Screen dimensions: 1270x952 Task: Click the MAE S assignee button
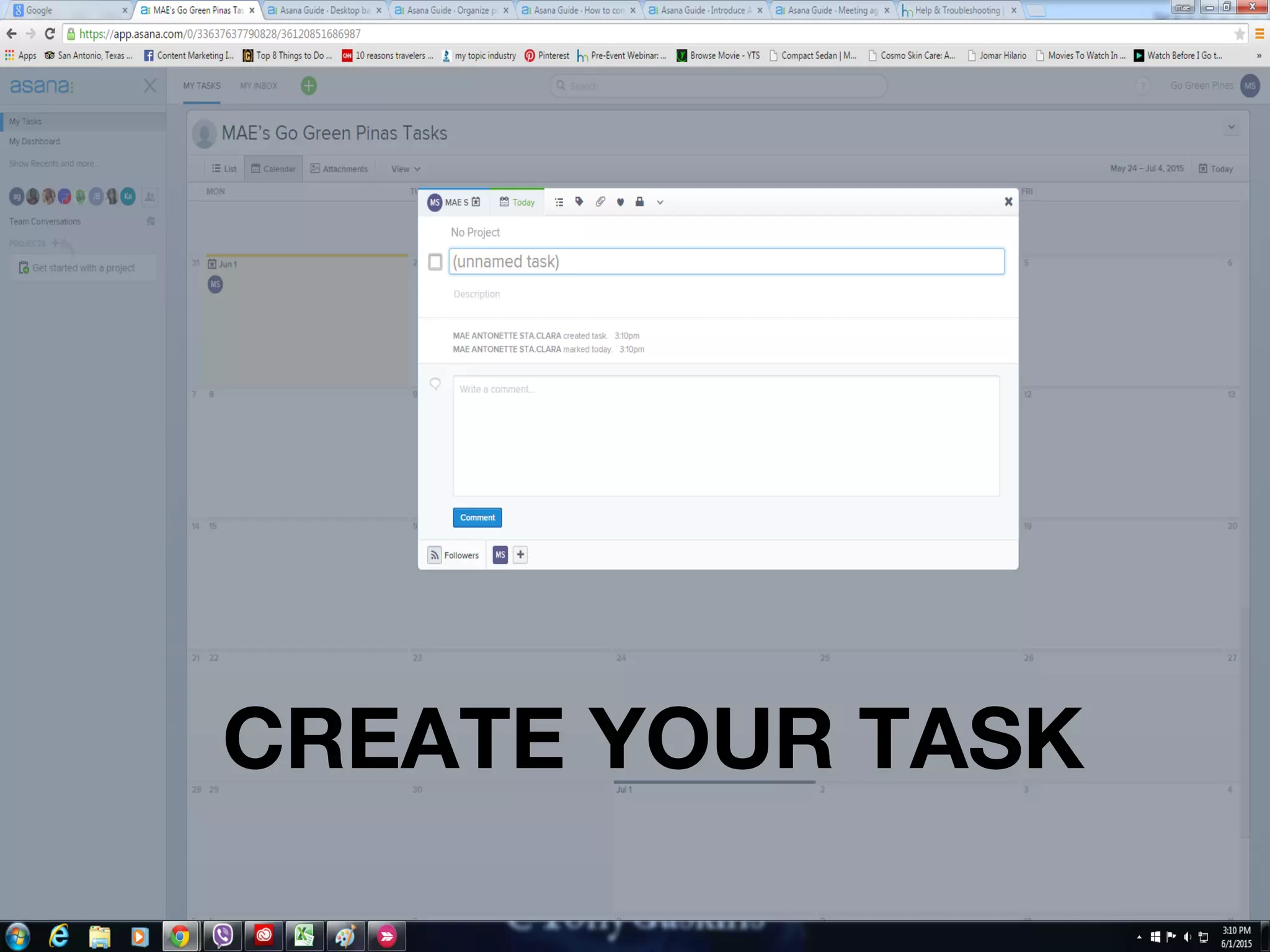(453, 202)
